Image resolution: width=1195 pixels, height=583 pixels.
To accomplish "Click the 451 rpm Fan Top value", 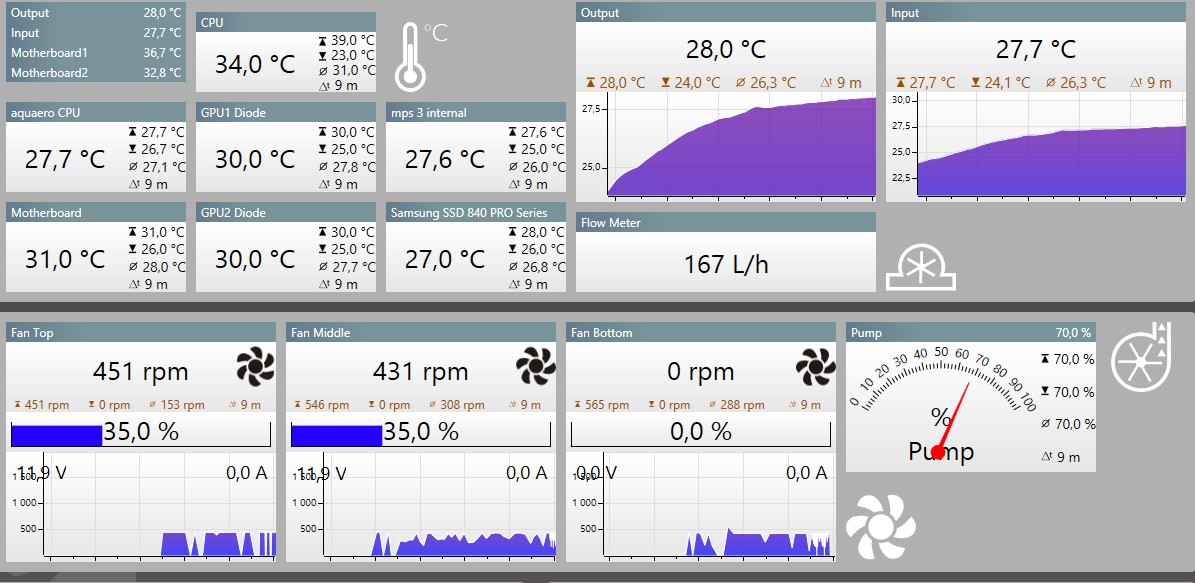I will 140,371.
